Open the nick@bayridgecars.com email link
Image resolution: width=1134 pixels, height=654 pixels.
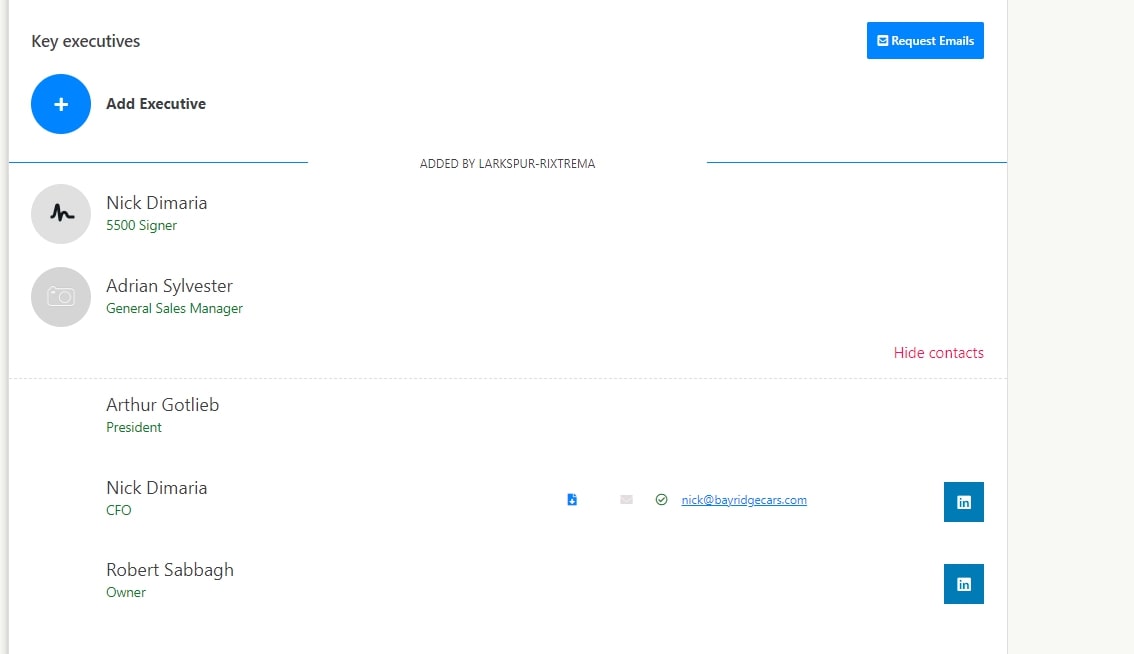pos(744,500)
